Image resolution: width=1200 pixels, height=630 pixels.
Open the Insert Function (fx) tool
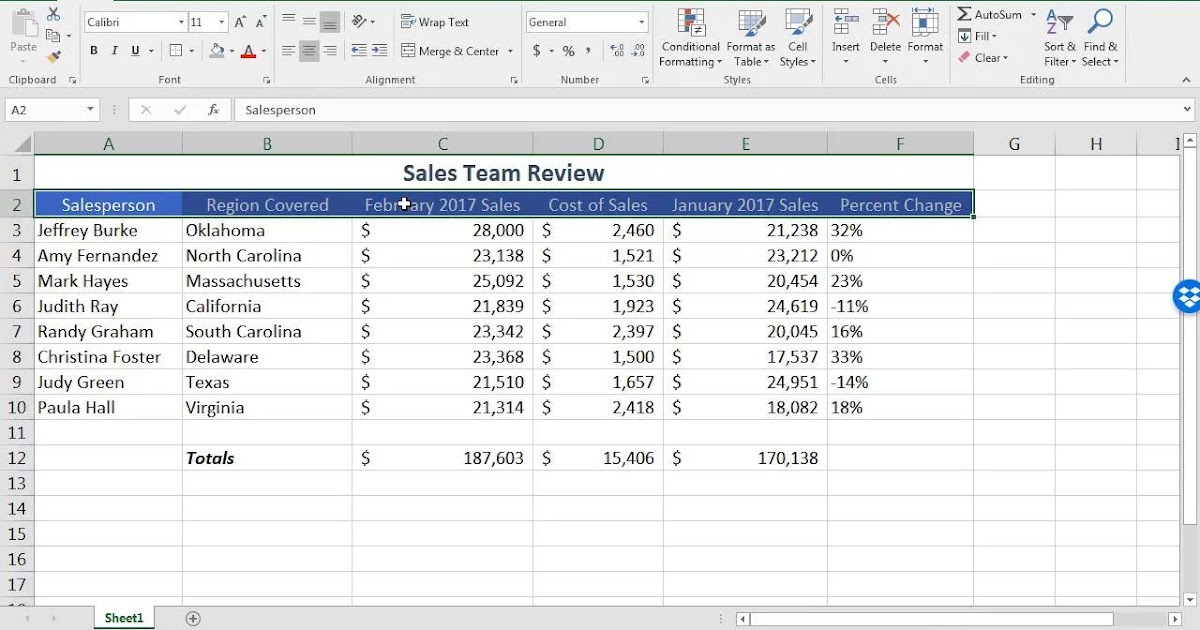click(213, 110)
